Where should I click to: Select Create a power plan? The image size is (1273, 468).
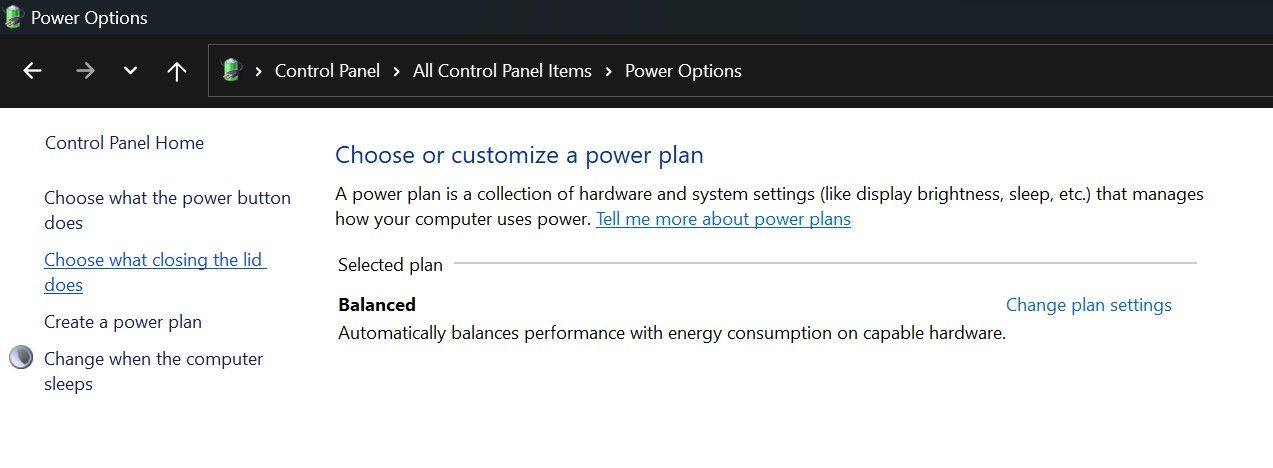tap(123, 322)
